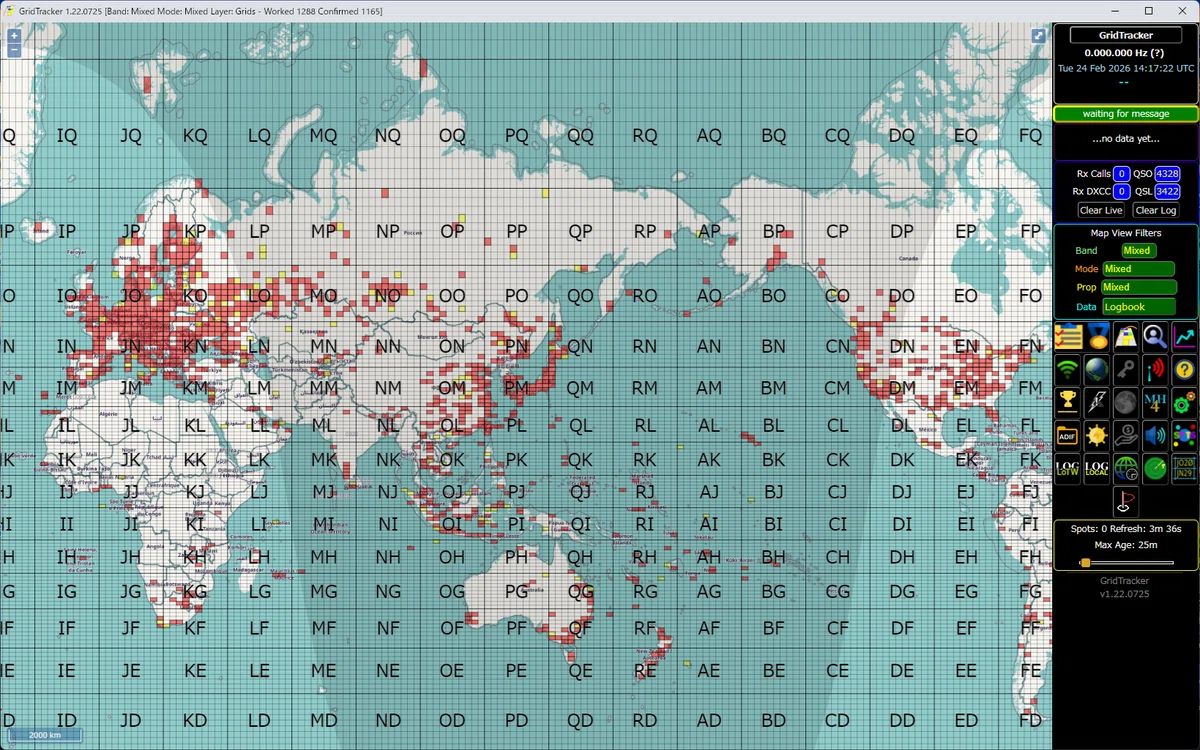Viewport: 1200px width, 750px height.
Task: Toggle map fullscreen arrows button
Action: pyautogui.click(x=1038, y=35)
